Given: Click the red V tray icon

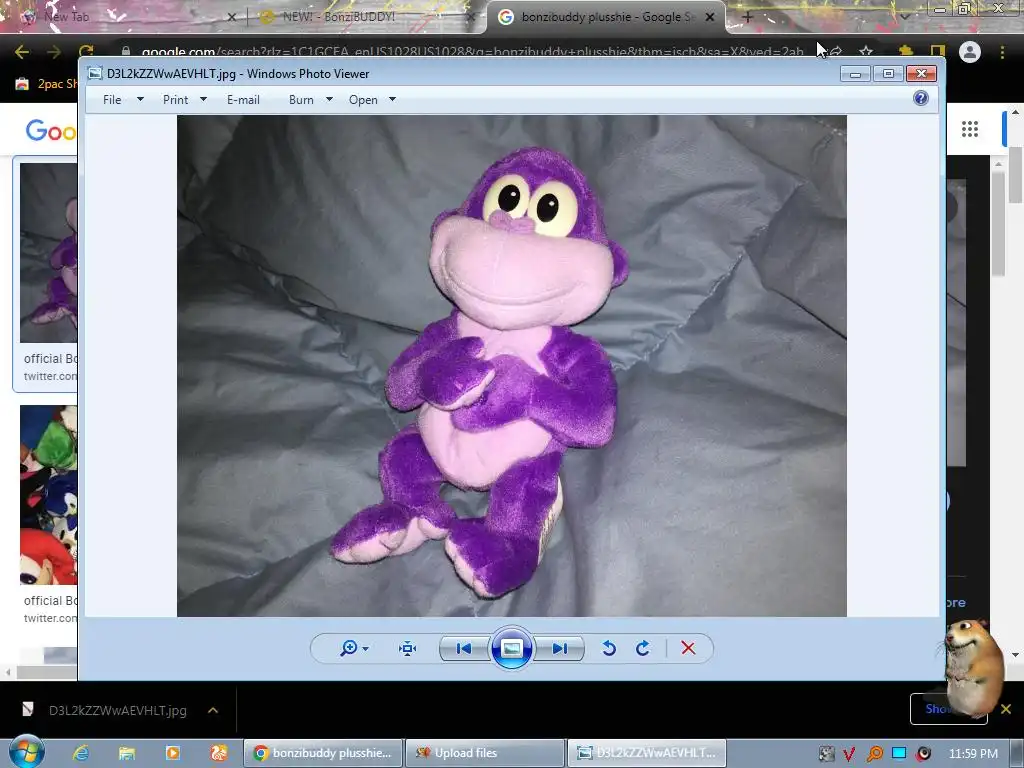Looking at the screenshot, I should coord(849,754).
